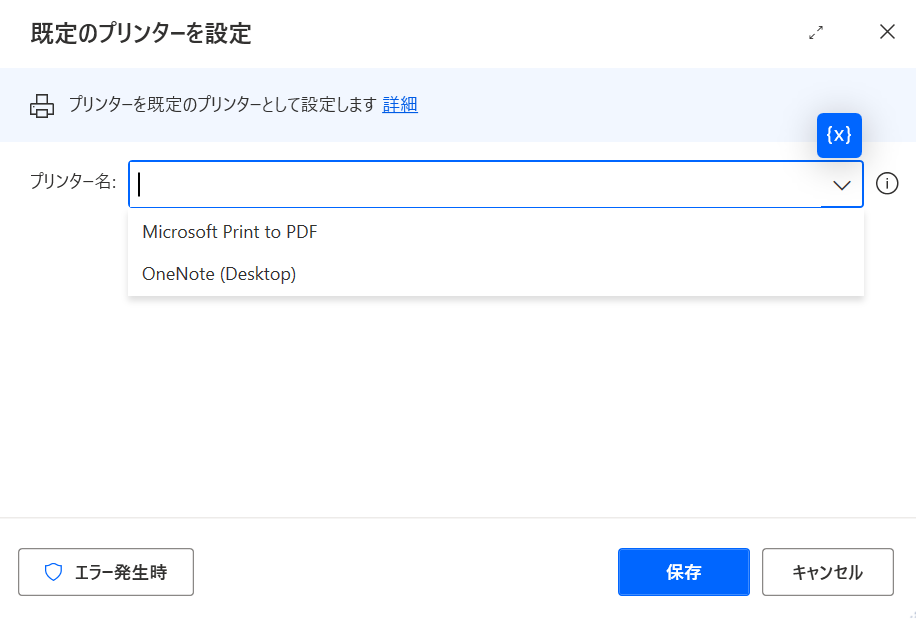This screenshot has width=916, height=619.
Task: Choose the OneNote (Desktop) option
Action: click(x=495, y=274)
